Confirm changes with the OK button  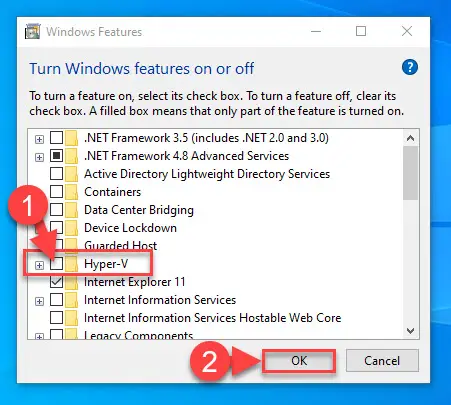(x=299, y=361)
